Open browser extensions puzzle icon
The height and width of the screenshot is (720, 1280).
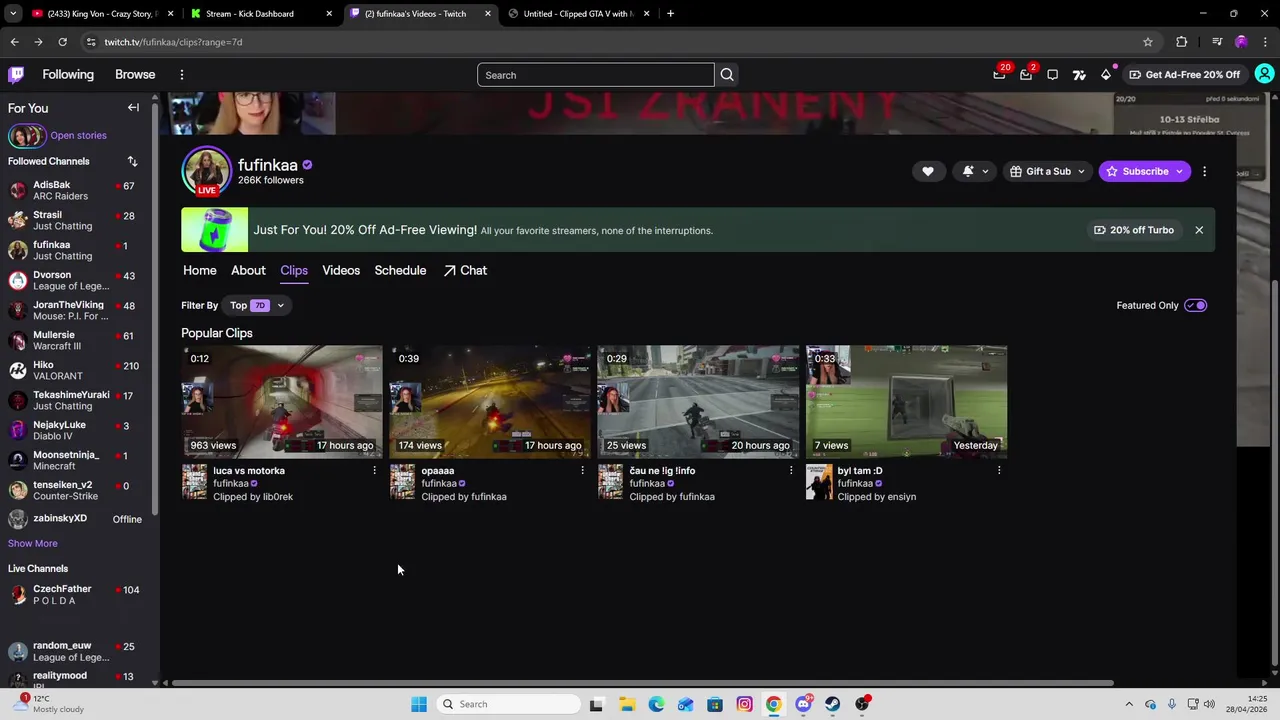(x=1182, y=42)
